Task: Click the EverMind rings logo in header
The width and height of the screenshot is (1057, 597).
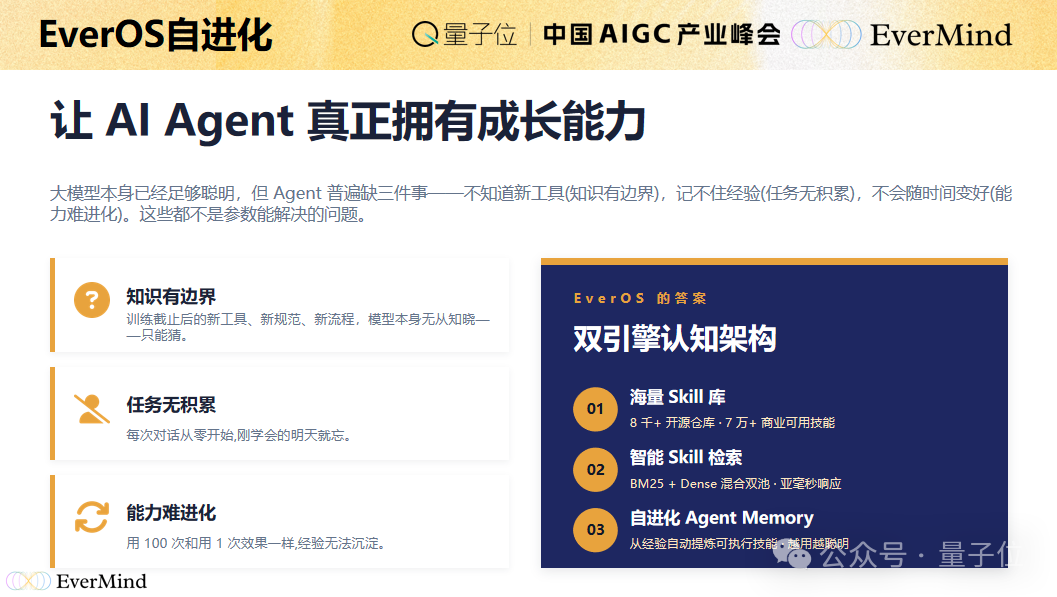Action: [826, 34]
